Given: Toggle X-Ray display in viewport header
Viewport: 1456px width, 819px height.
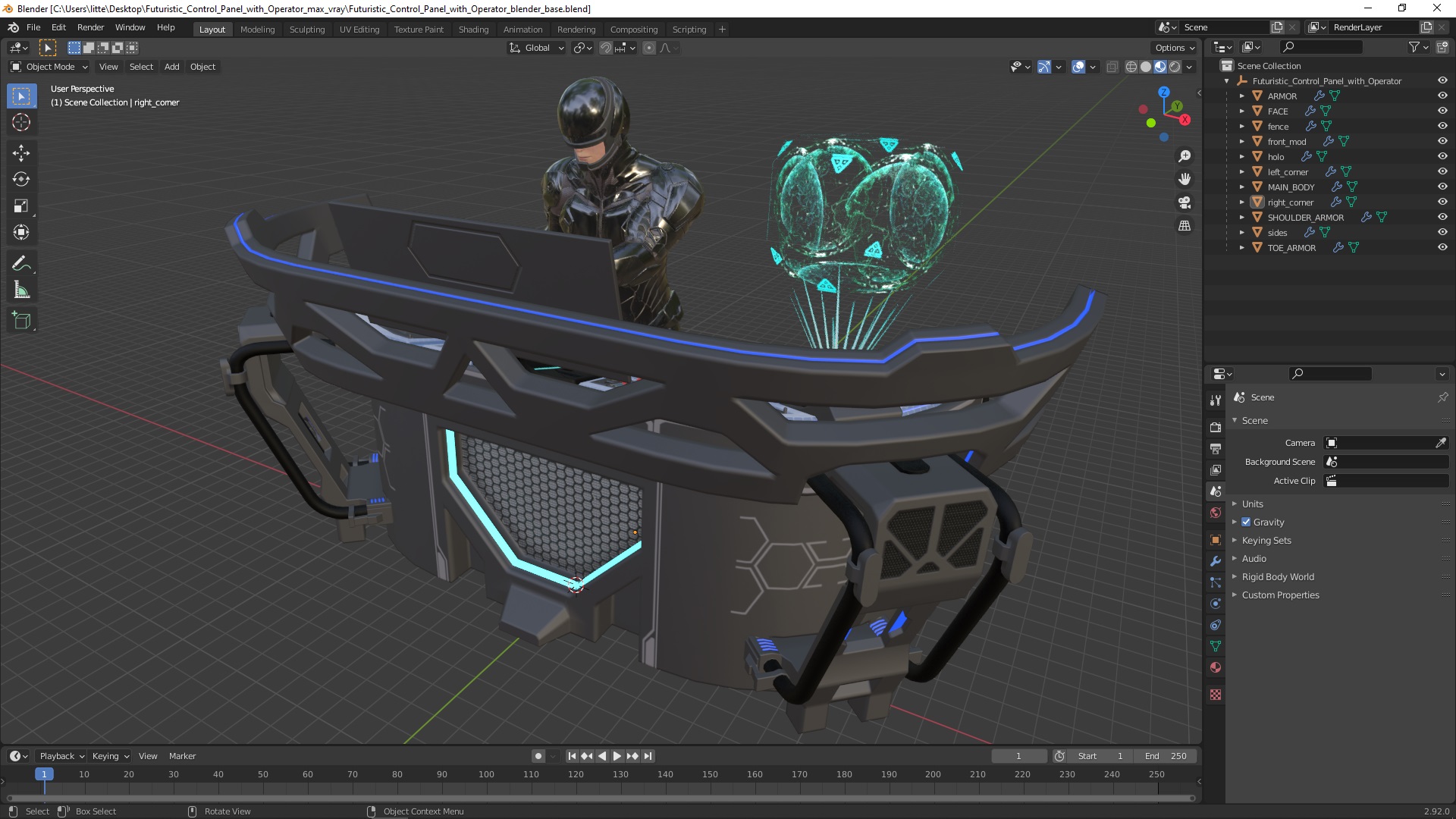Looking at the screenshot, I should pos(1112,67).
